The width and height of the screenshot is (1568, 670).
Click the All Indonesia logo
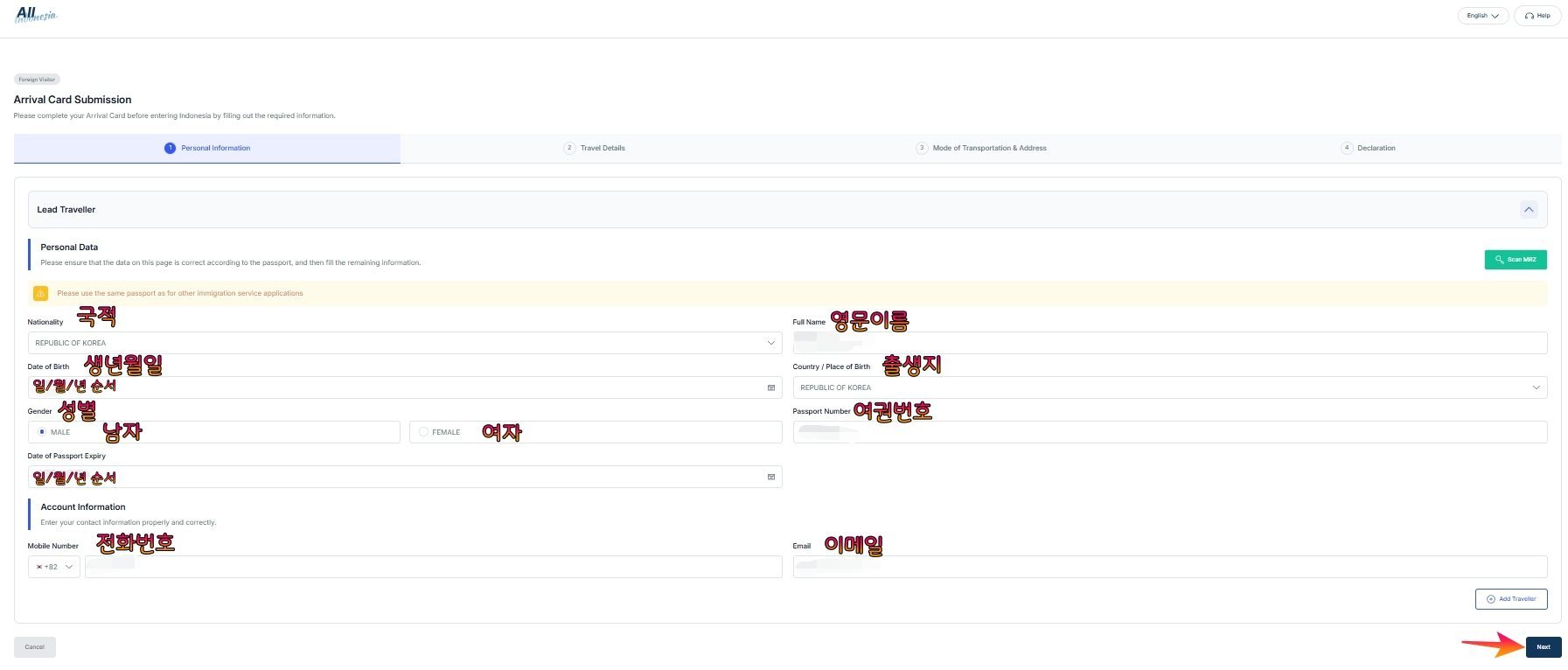(36, 15)
